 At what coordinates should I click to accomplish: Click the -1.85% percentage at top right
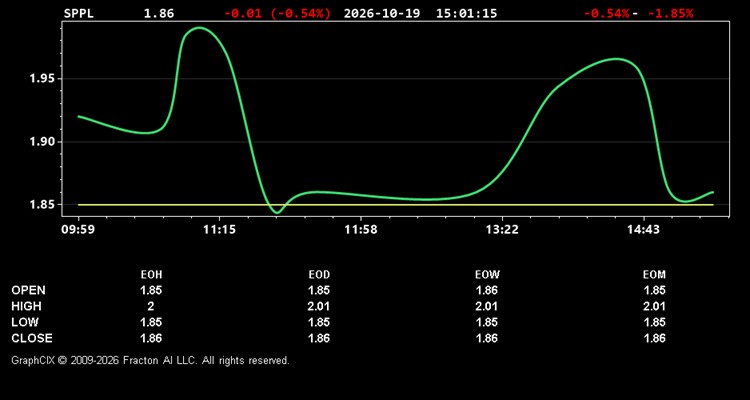(670, 13)
